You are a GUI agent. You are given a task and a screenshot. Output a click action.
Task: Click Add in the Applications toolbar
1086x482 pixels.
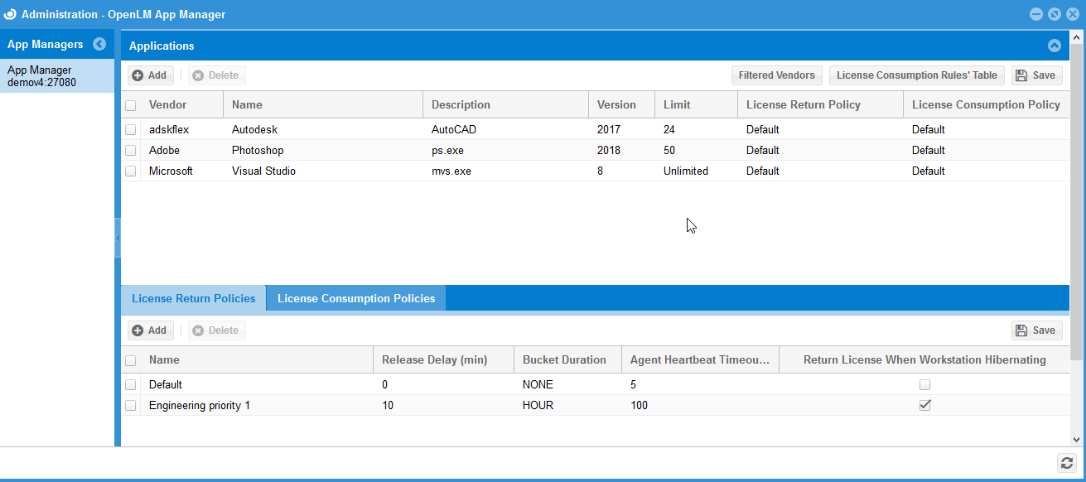pyautogui.click(x=150, y=75)
